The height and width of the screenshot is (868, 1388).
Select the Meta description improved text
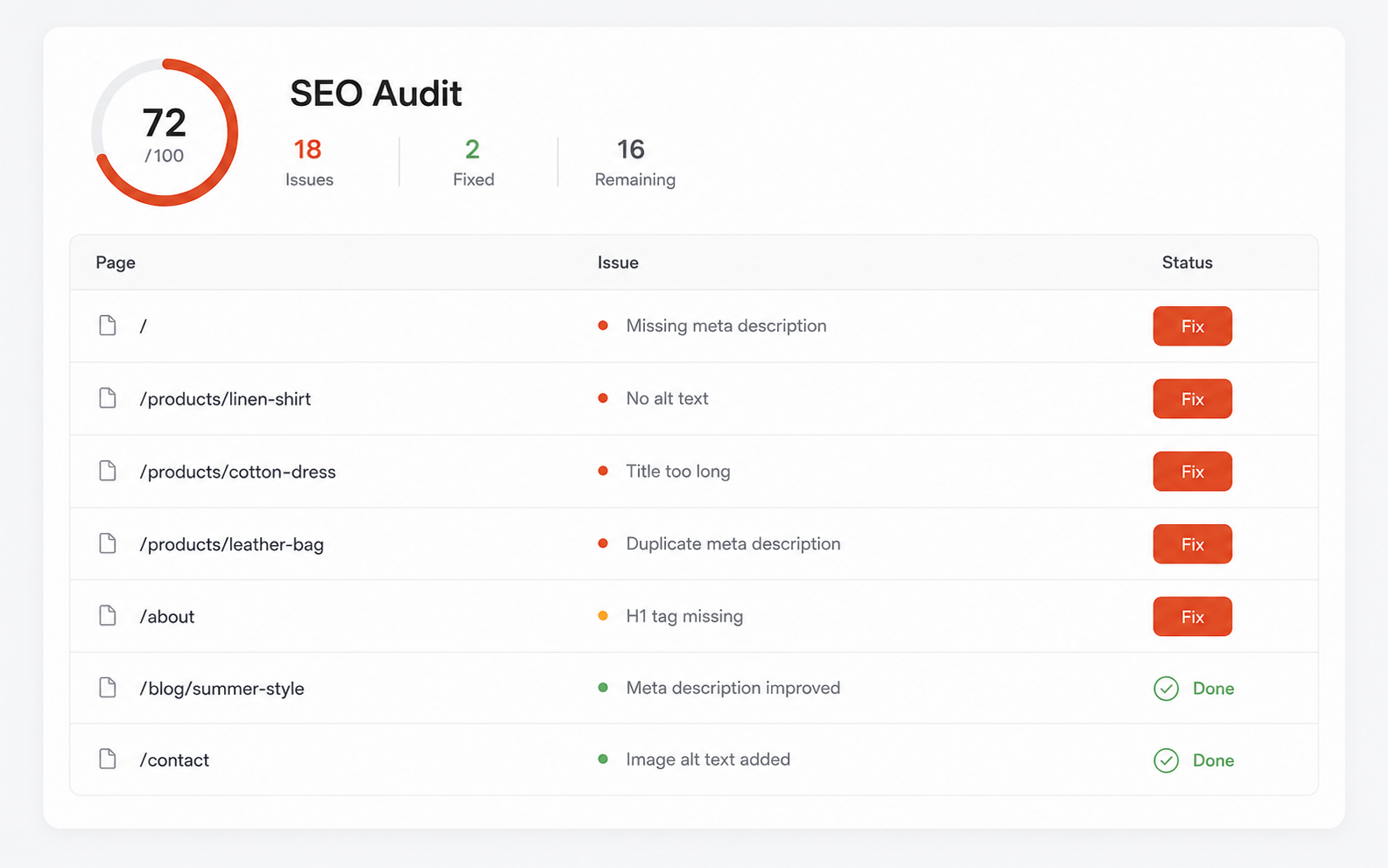click(x=733, y=688)
